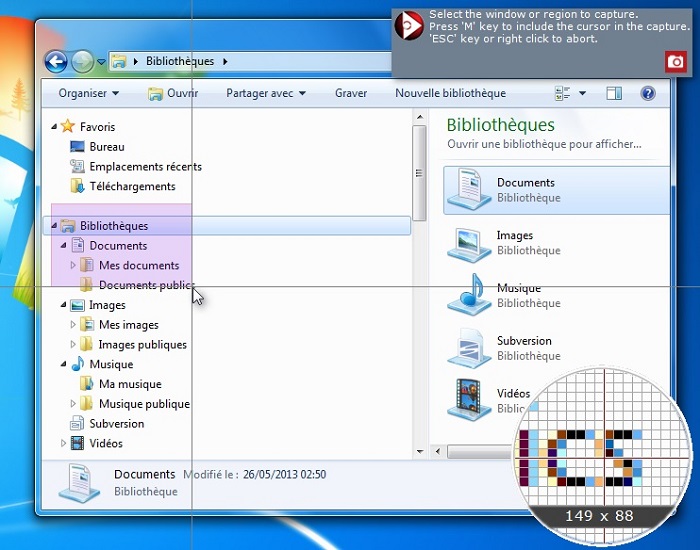700x550 pixels.
Task: Open the Subversion library icon
Action: [x=468, y=348]
